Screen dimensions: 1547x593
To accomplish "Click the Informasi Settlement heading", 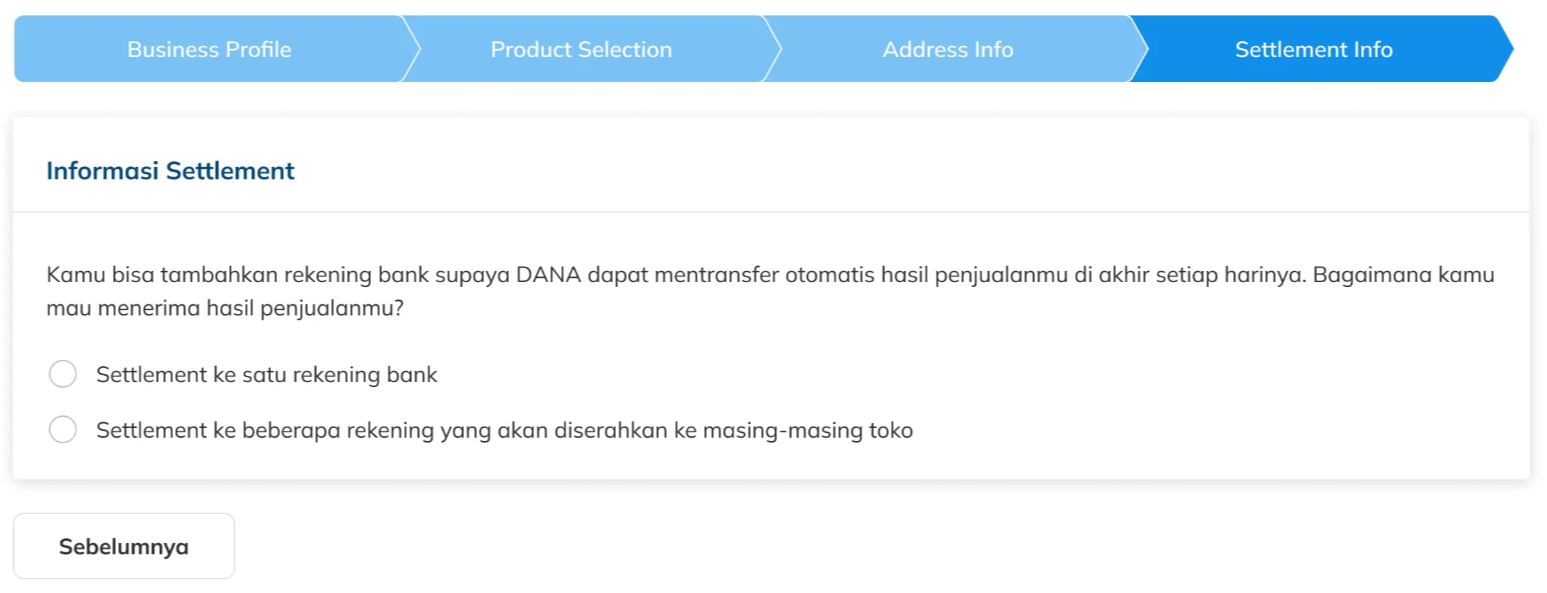I will pos(170,171).
